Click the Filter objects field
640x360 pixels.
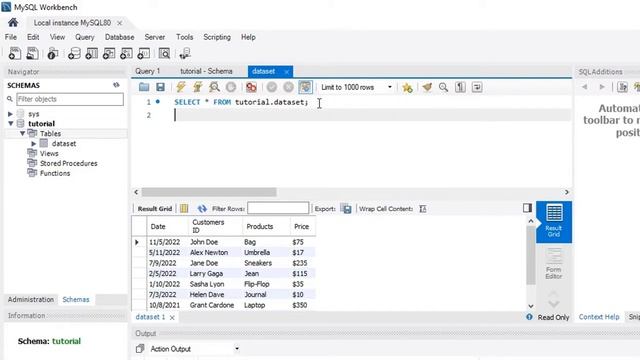pos(70,99)
